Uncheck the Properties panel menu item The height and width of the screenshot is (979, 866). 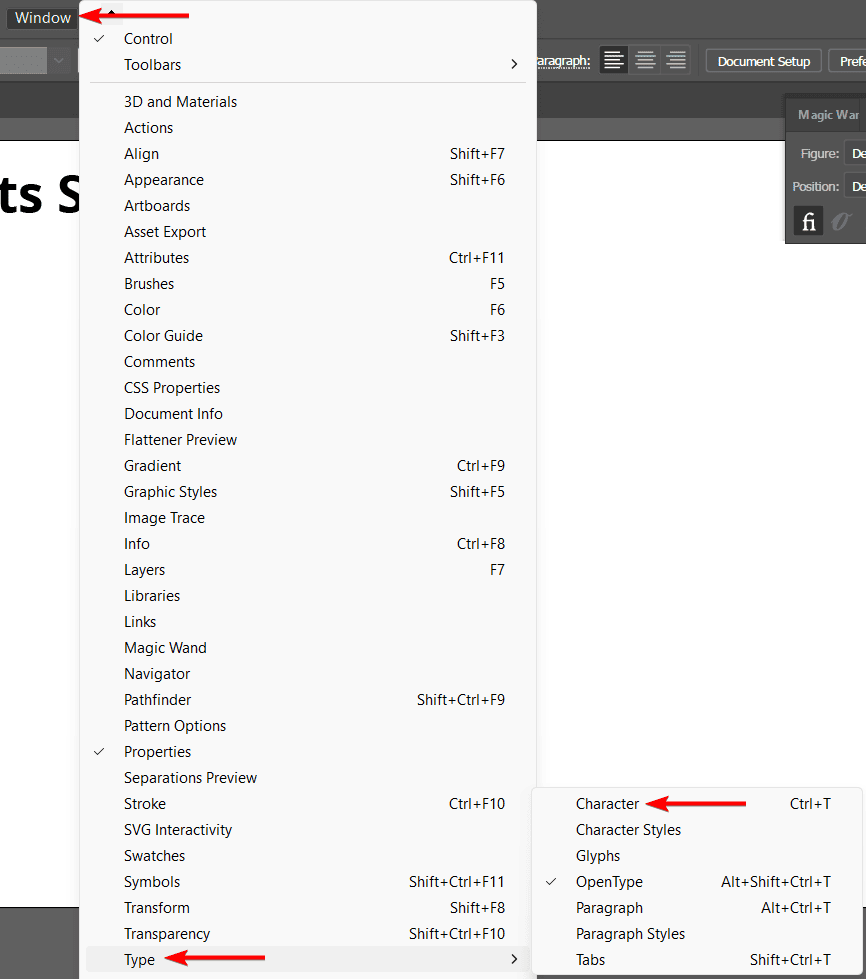(x=157, y=752)
